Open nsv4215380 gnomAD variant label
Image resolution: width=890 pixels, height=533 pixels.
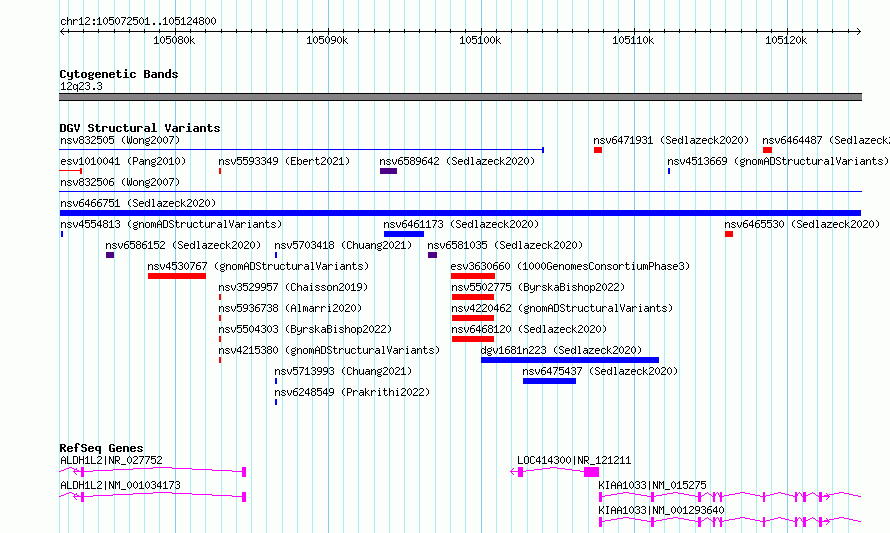tap(329, 350)
